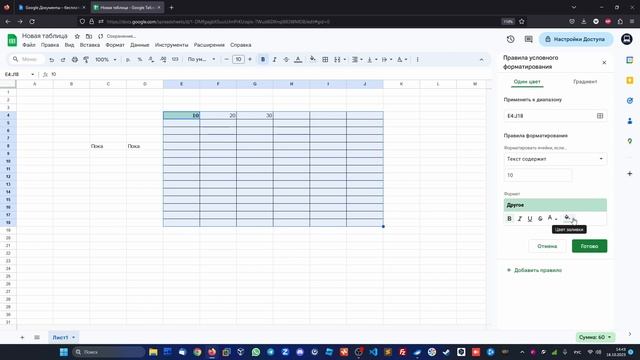Click the Borders icon in toolbar
The width and height of the screenshot is (640, 360).
click(325, 60)
